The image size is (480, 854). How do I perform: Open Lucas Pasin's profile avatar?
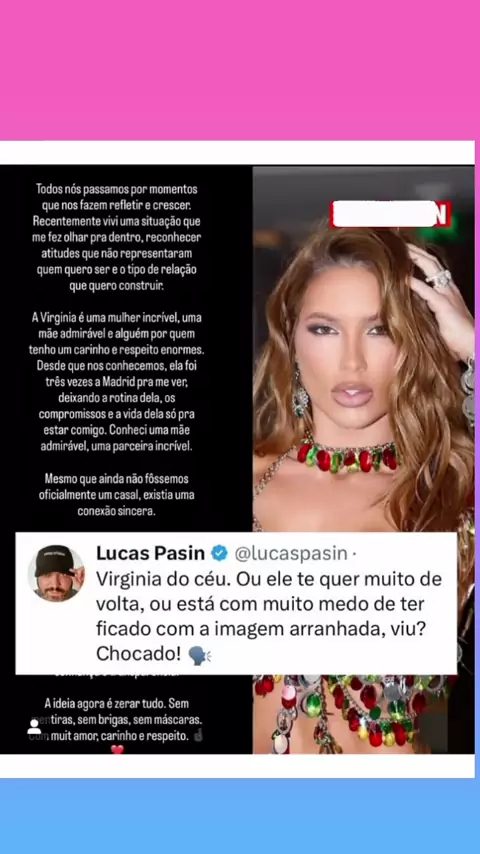(x=56, y=573)
